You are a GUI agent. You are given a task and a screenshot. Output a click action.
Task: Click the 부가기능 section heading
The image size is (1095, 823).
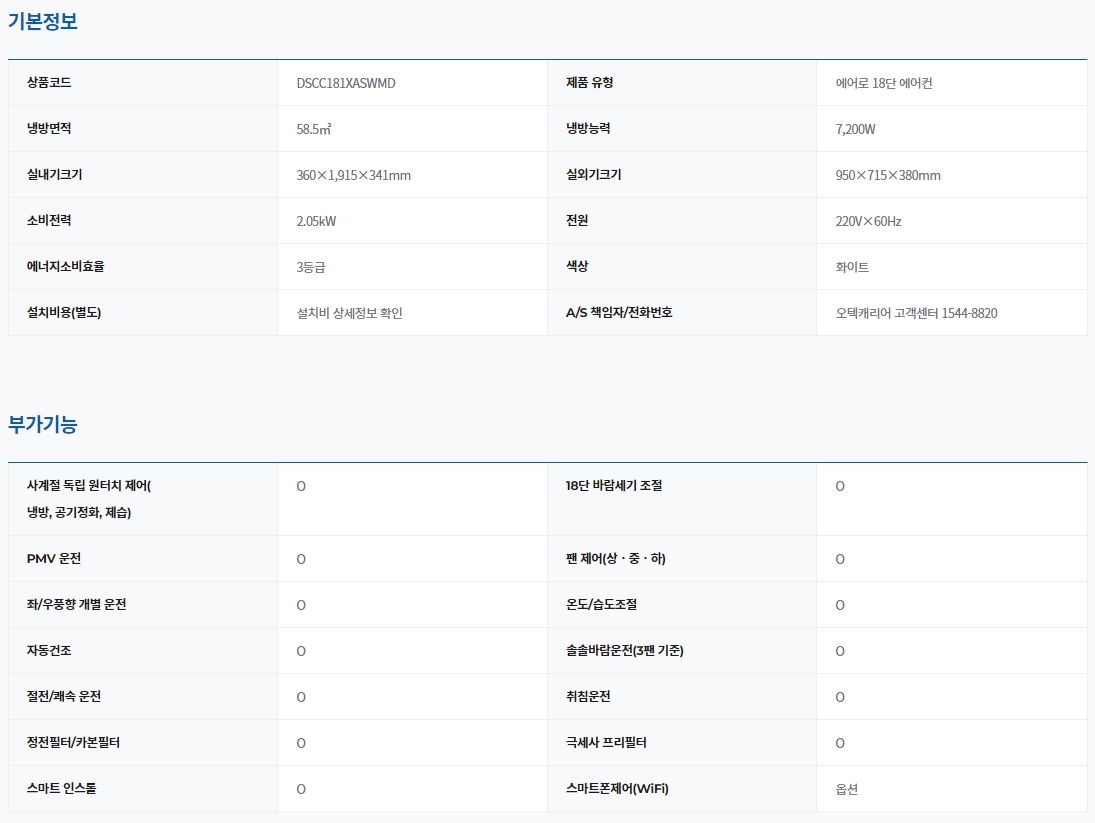pyautogui.click(x=43, y=424)
